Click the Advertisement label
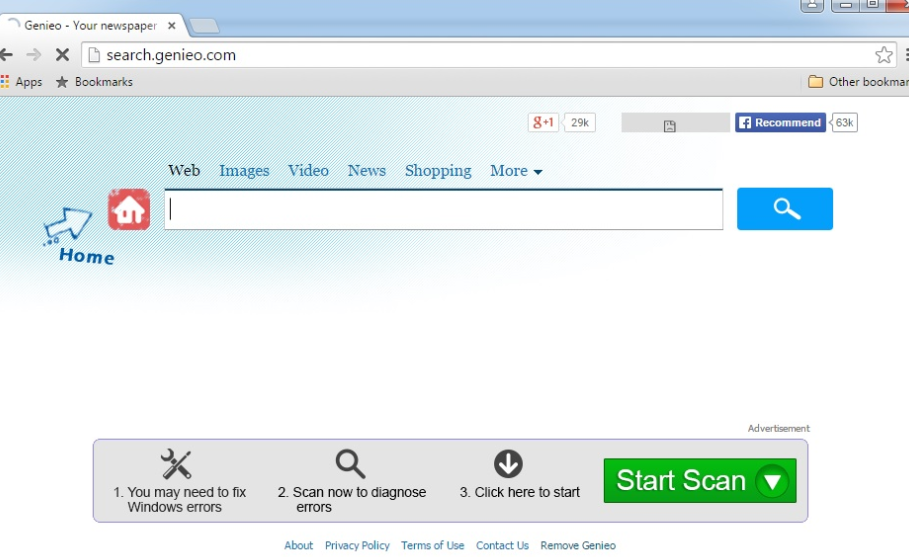The height and width of the screenshot is (560, 909). [x=779, y=428]
